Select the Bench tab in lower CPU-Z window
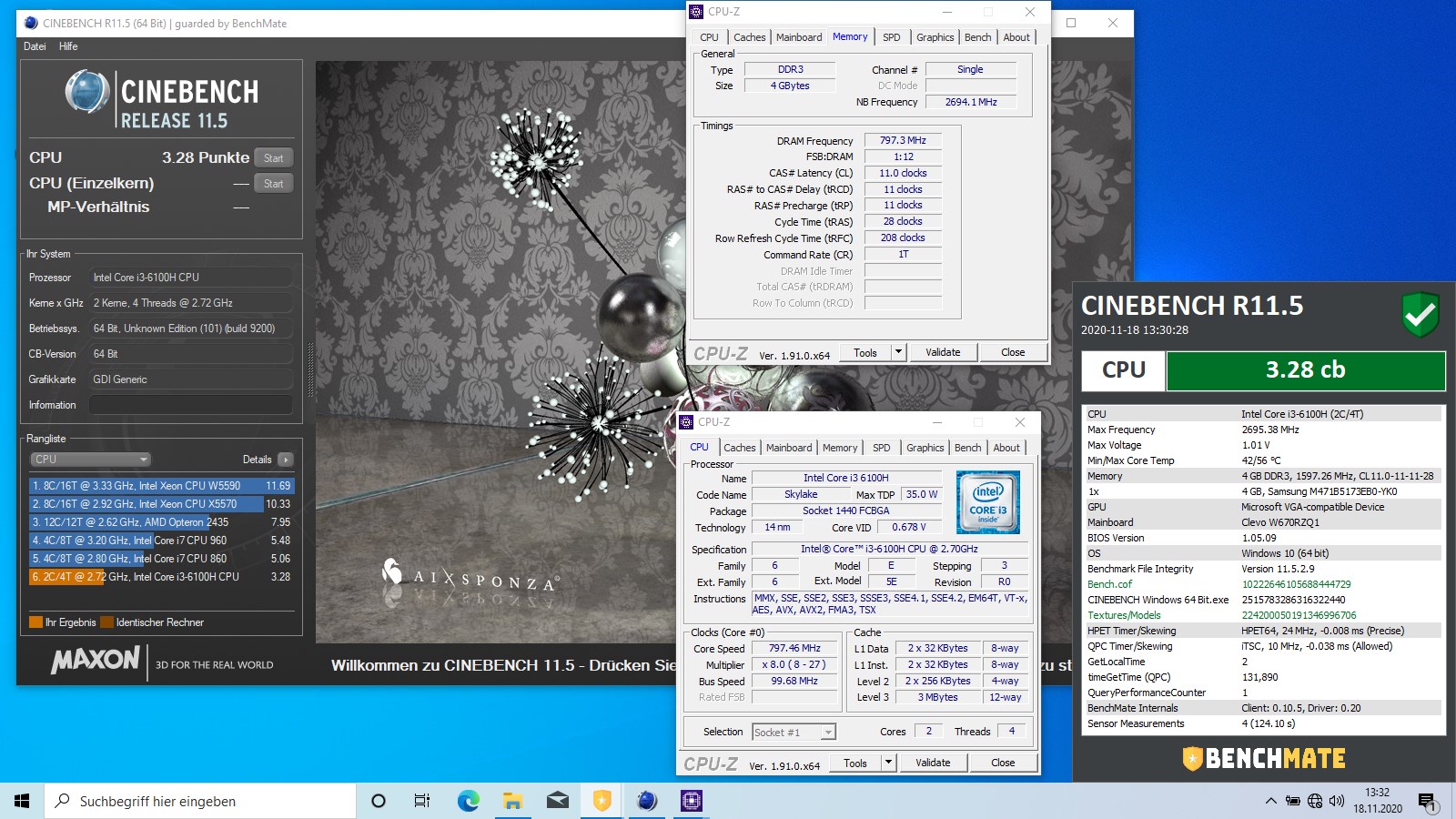The width and height of the screenshot is (1456, 819). click(x=968, y=448)
